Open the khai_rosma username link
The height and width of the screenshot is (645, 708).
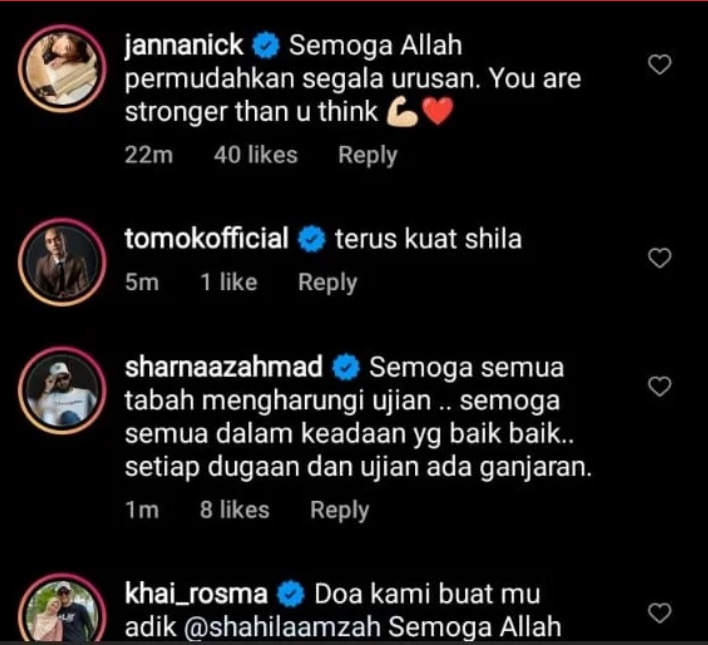pyautogui.click(x=196, y=594)
